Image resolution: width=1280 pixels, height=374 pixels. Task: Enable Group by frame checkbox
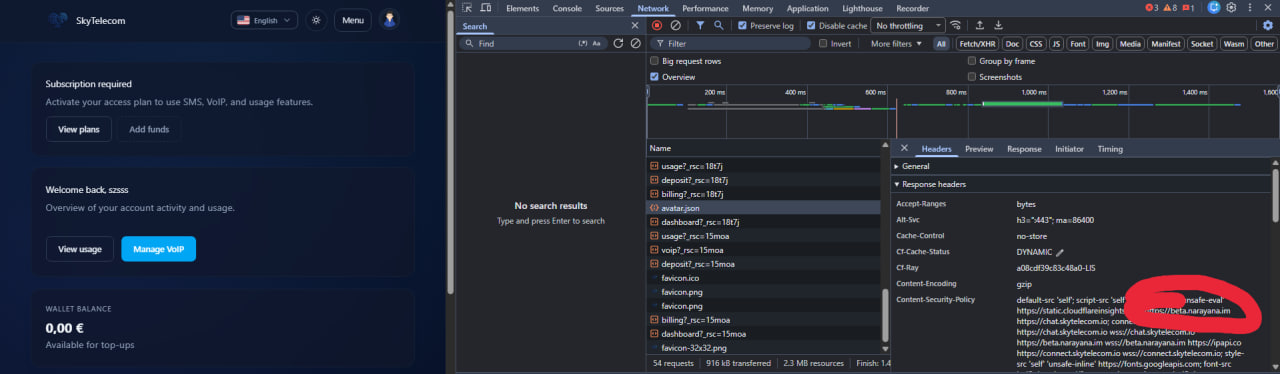click(x=971, y=61)
